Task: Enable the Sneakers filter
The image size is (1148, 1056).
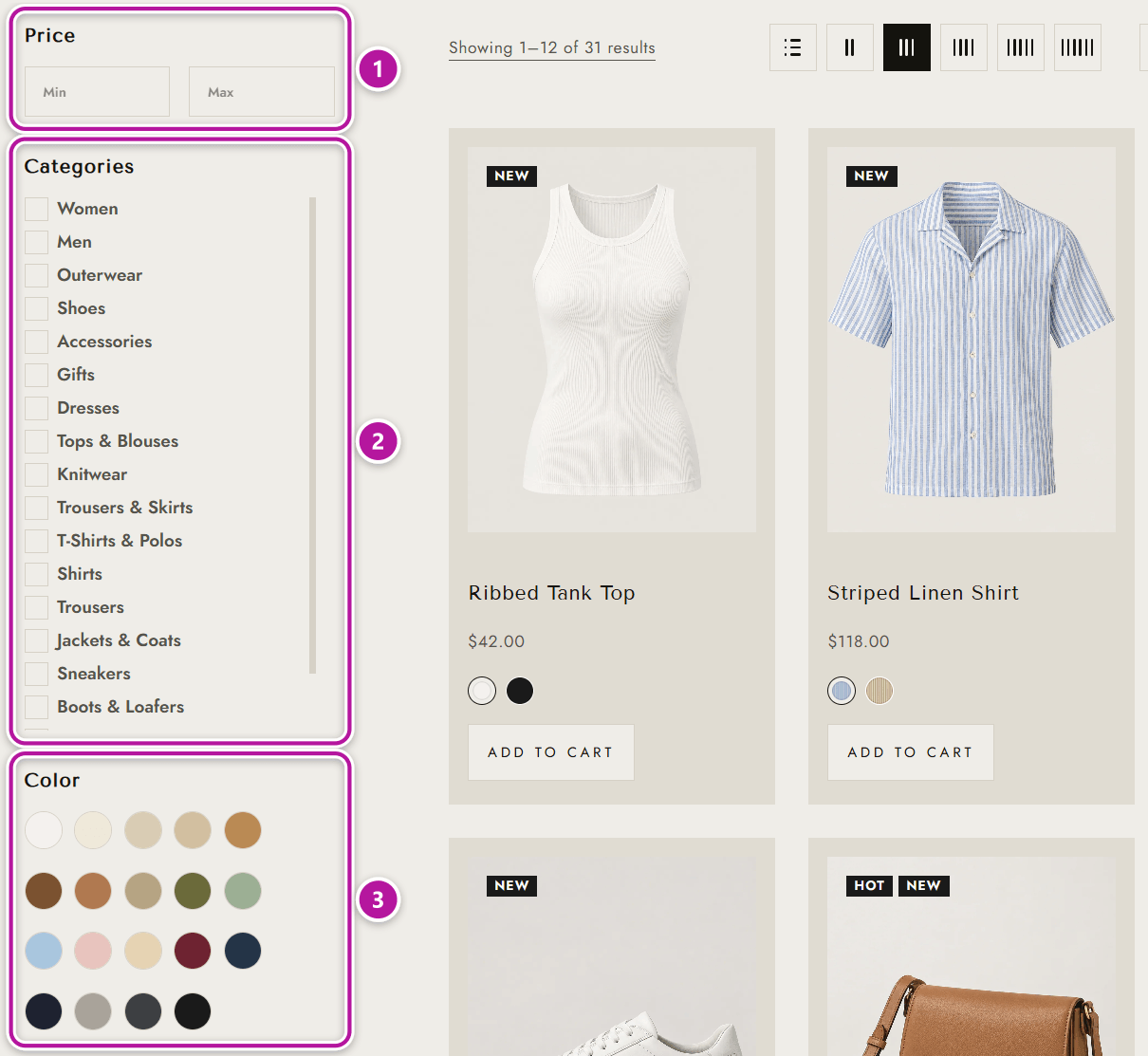Action: (x=36, y=674)
